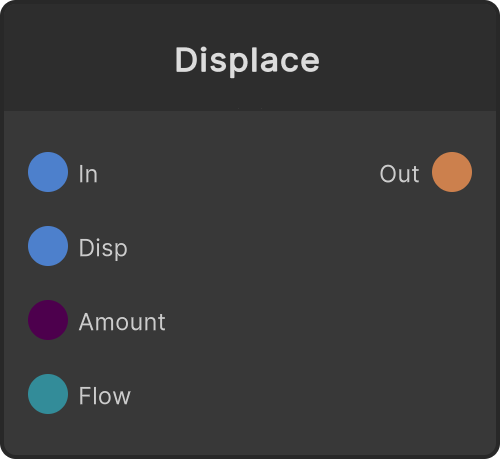Screen dimensions: 500x459
Task: Click the Out text next to the orange port
Action: pos(399,174)
